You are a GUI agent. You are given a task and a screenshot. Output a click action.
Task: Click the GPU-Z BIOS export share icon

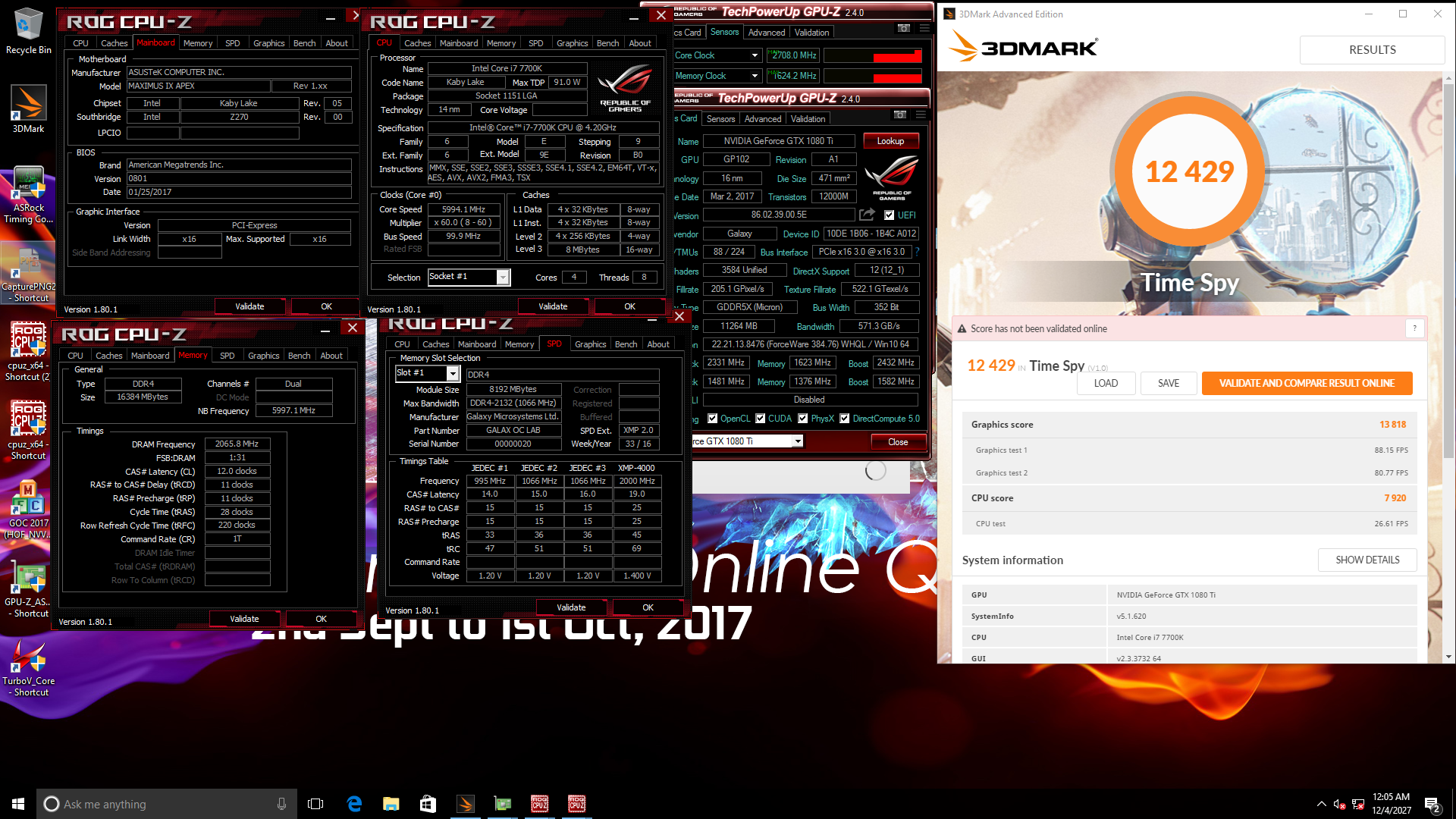pyautogui.click(x=867, y=215)
